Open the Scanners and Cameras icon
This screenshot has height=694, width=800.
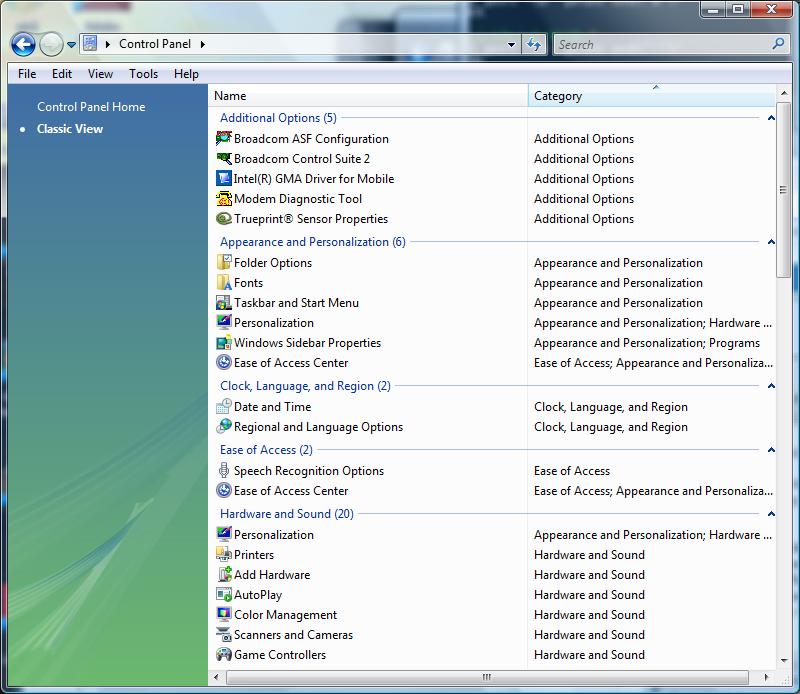click(223, 634)
